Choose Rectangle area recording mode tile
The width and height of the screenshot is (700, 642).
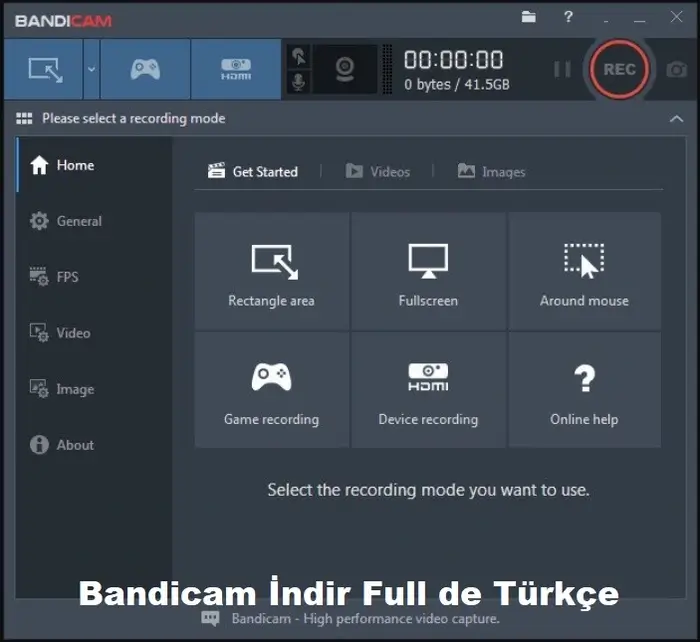click(x=271, y=271)
